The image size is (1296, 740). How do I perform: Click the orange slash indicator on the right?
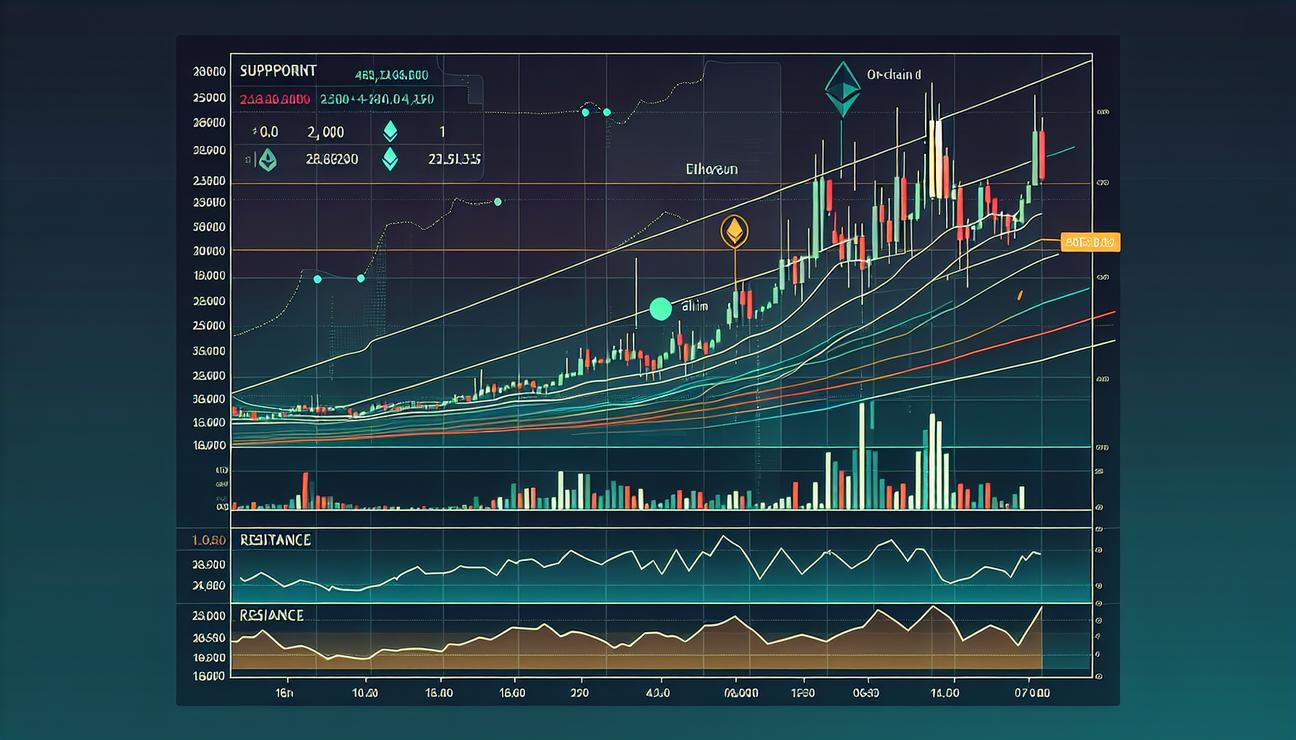point(1021,295)
